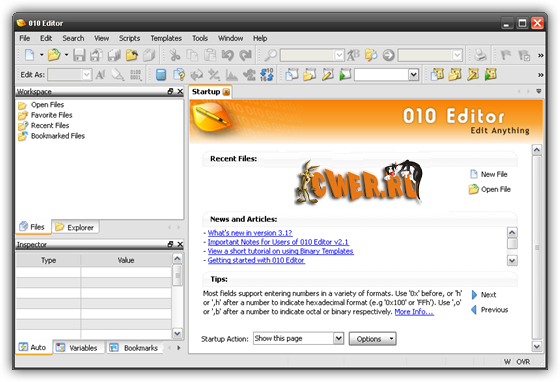Click the startup page vertical scrollbar
The image size is (560, 382).
coord(536,247)
